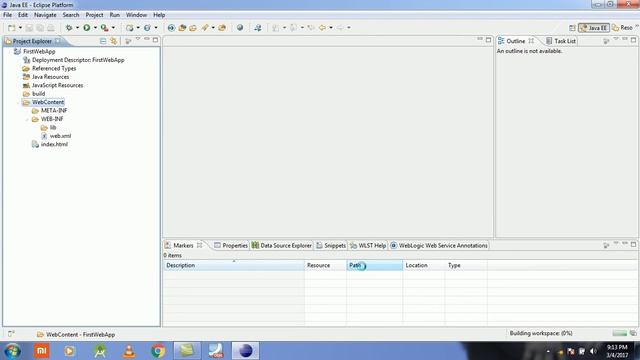640x360 pixels.
Task: Minimize the Project Explorer panel
Action: (147, 40)
